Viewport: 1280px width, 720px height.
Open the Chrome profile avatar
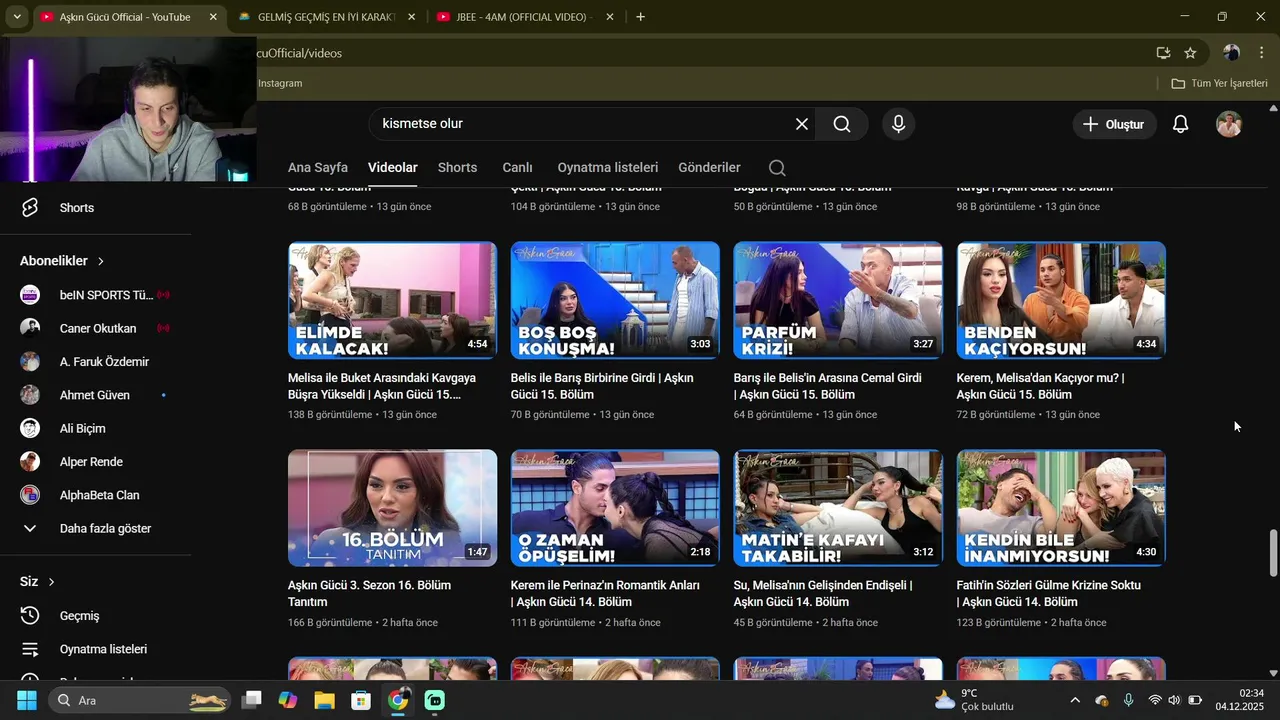pos(1231,53)
